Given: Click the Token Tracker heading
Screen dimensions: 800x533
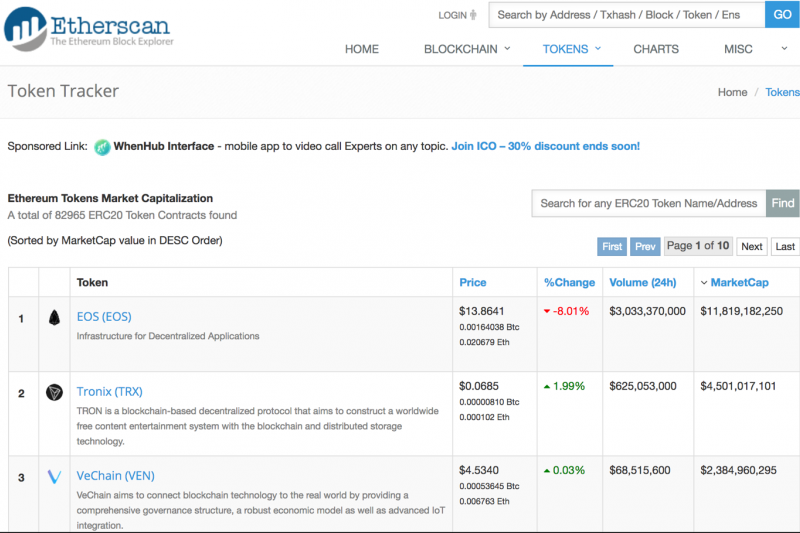Looking at the screenshot, I should (63, 91).
